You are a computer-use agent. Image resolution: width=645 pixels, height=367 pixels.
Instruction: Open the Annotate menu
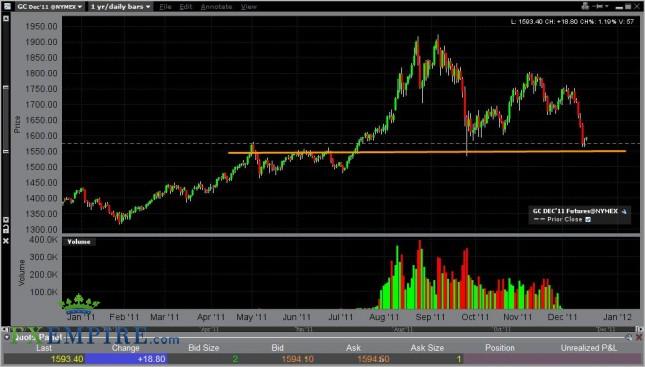point(216,7)
